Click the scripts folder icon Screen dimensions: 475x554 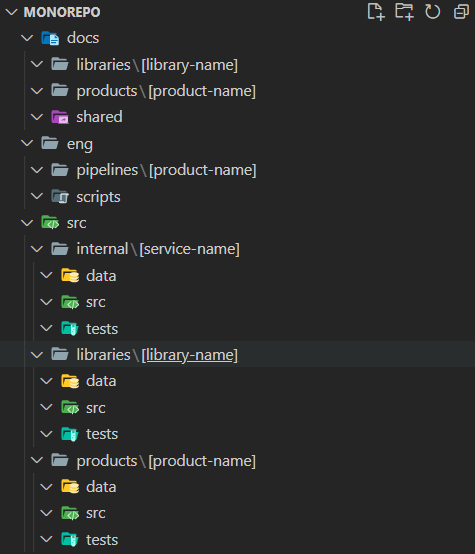tap(60, 196)
